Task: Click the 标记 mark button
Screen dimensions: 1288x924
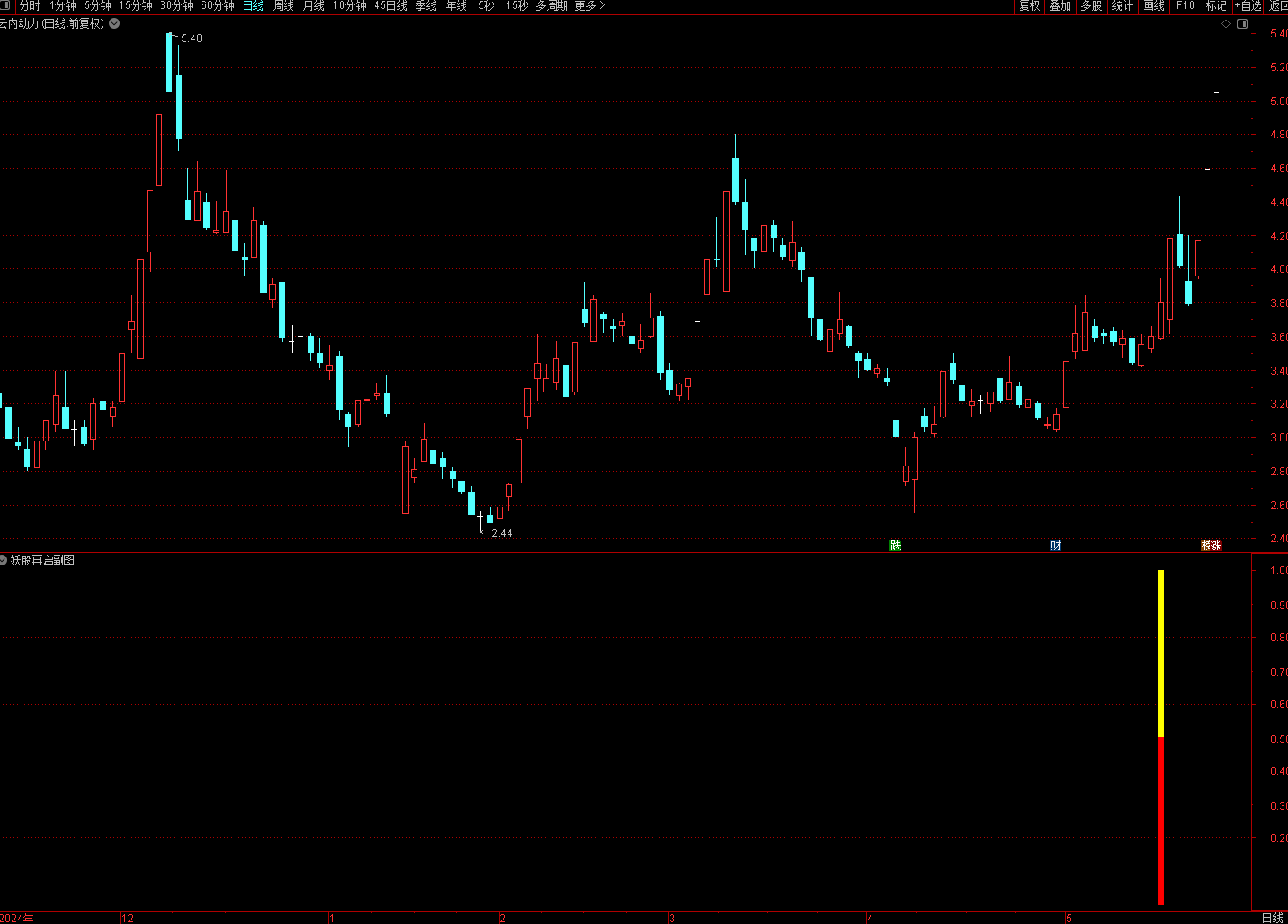Action: (1216, 6)
